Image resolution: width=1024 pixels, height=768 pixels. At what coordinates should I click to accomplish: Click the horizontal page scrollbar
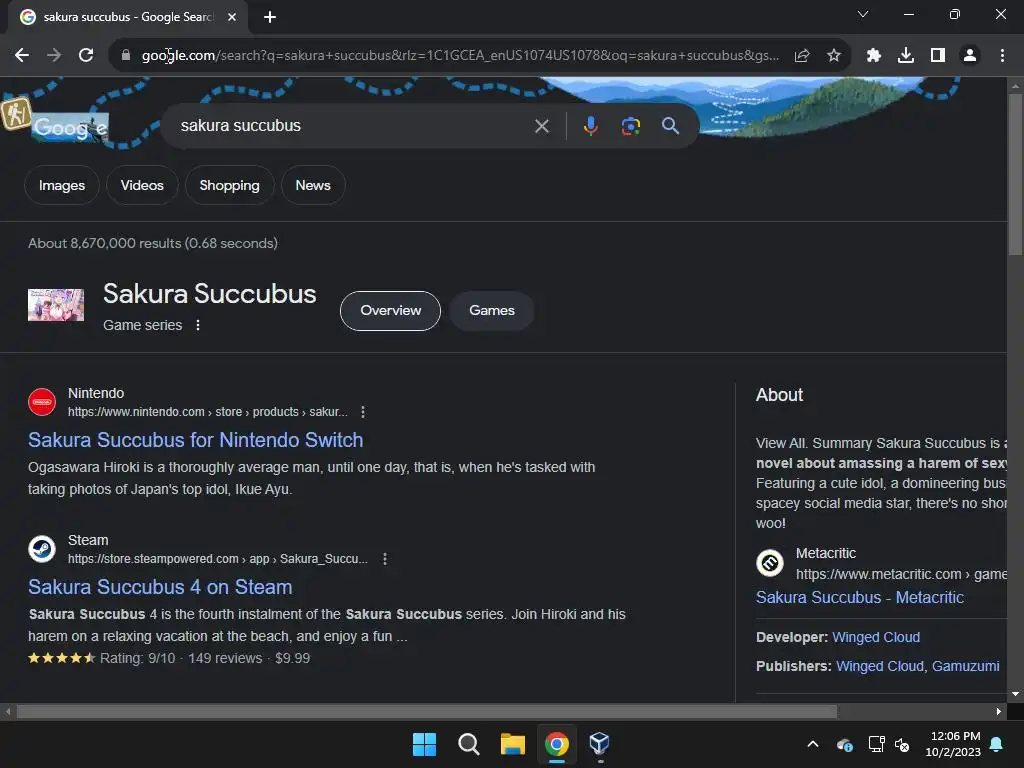click(427, 711)
